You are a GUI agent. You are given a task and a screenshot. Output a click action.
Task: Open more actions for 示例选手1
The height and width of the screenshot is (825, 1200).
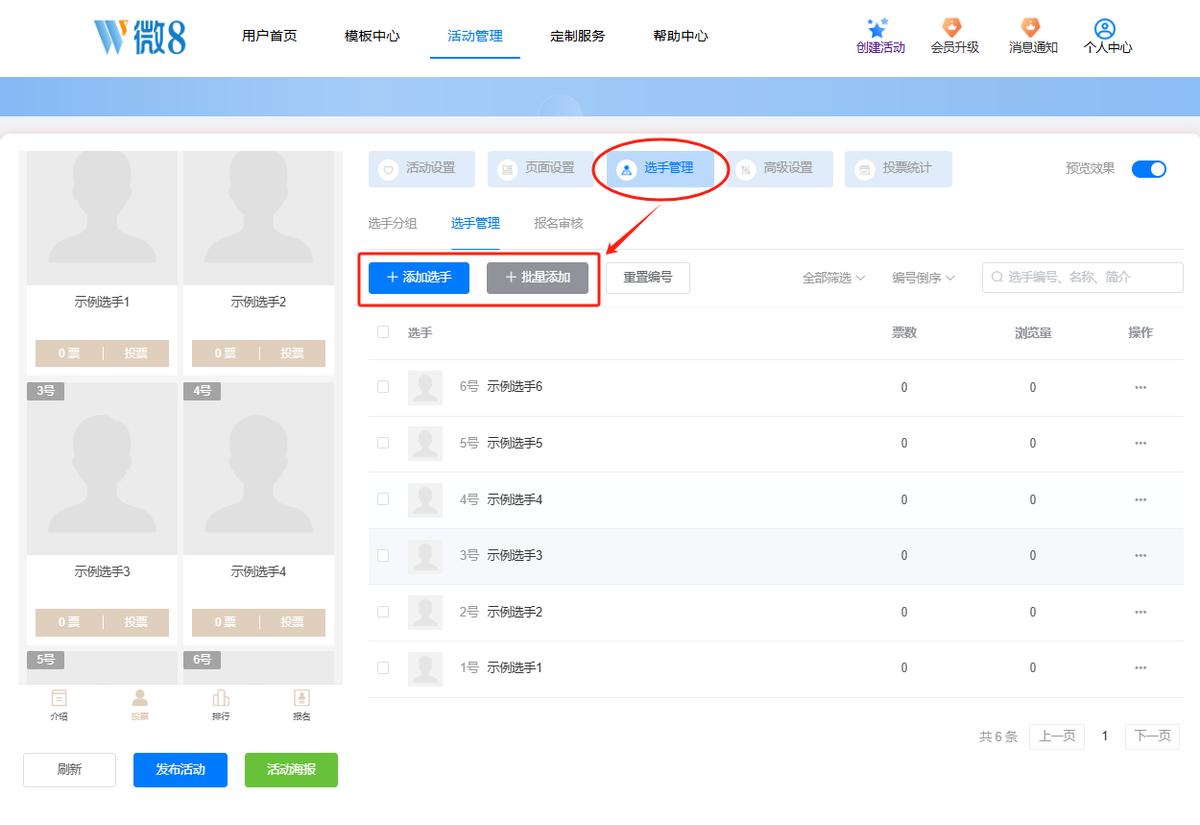coord(1140,667)
